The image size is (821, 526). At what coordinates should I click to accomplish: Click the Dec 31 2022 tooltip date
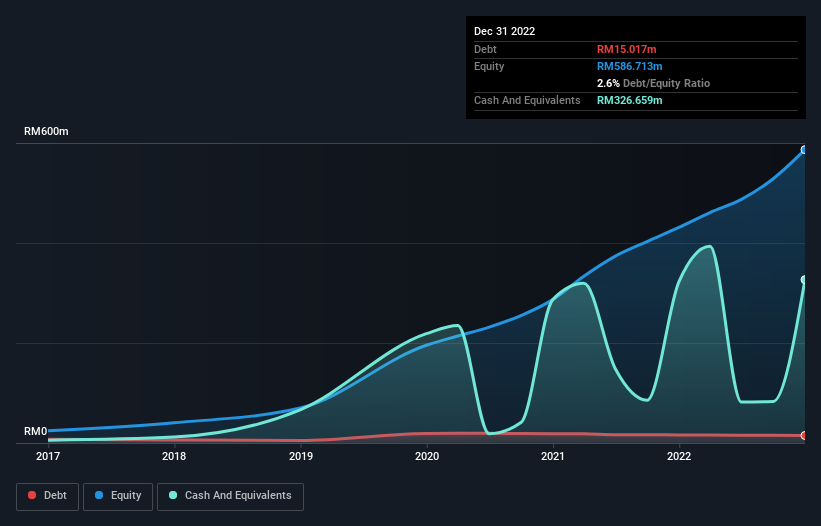click(x=504, y=31)
